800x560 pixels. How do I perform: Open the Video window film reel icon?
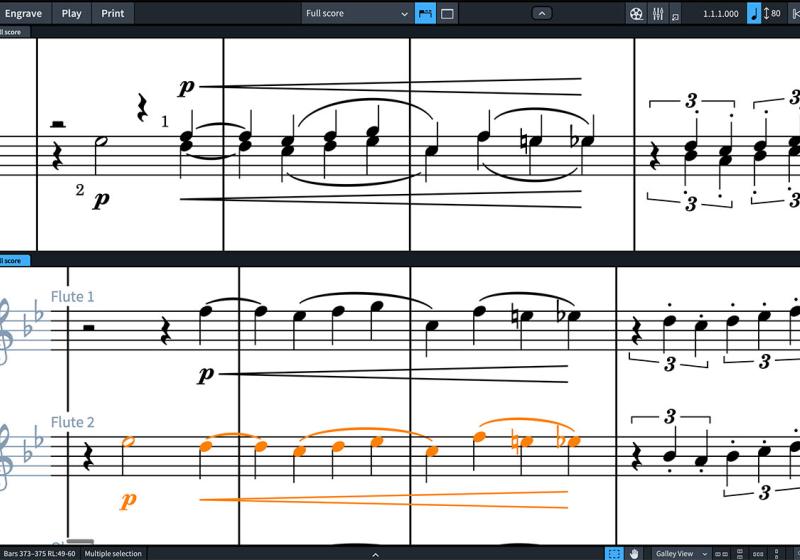(636, 13)
